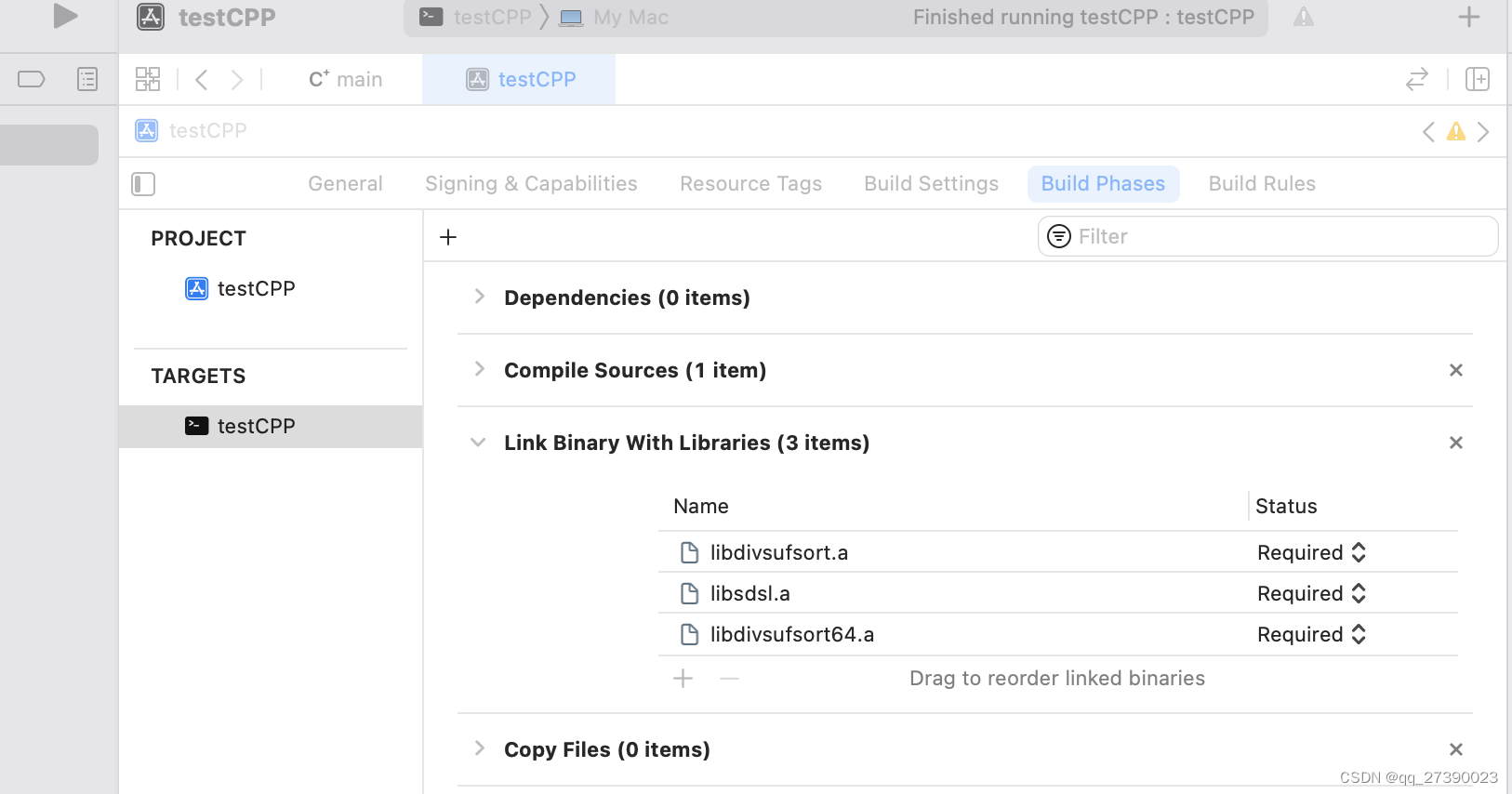Click file icon beside libdivsufsort64.a

[690, 634]
